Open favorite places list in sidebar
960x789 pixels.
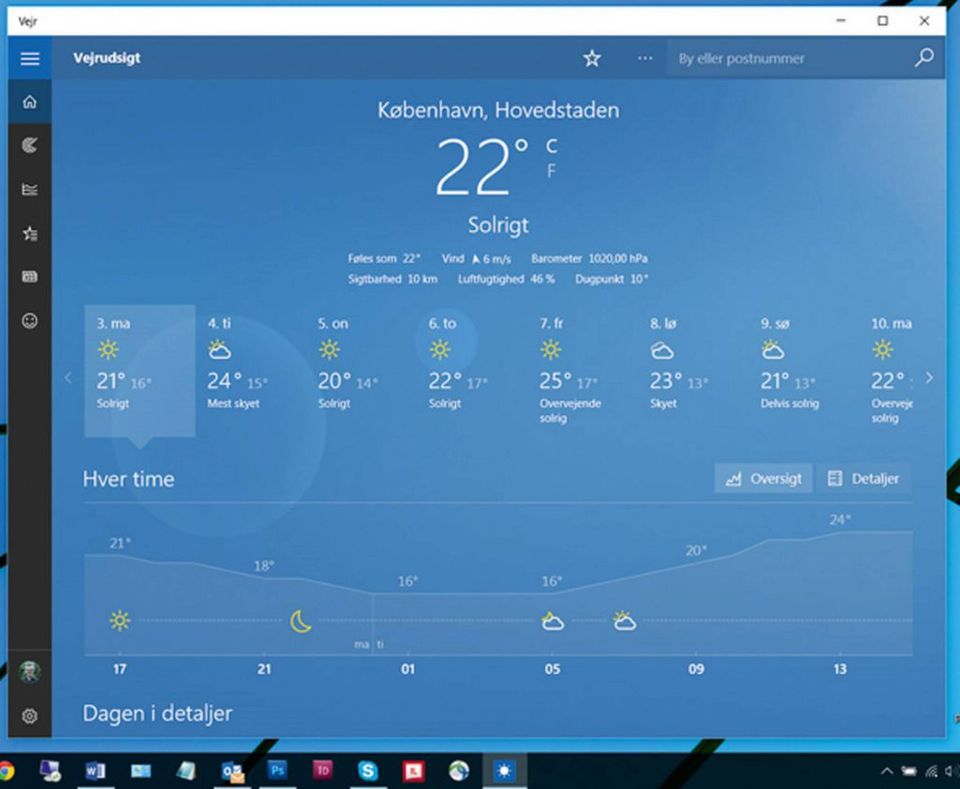(29, 234)
